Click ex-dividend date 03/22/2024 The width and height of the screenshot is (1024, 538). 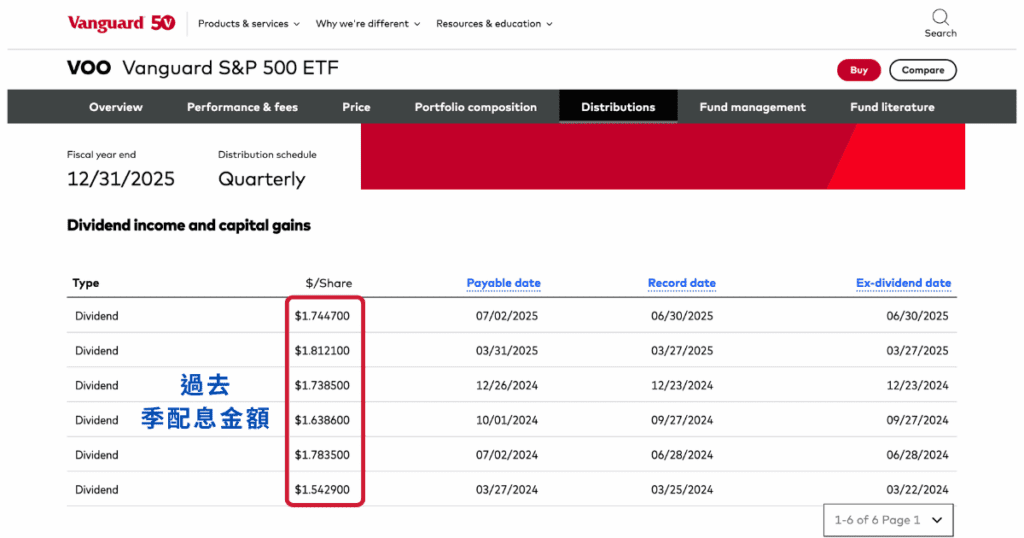coord(917,490)
